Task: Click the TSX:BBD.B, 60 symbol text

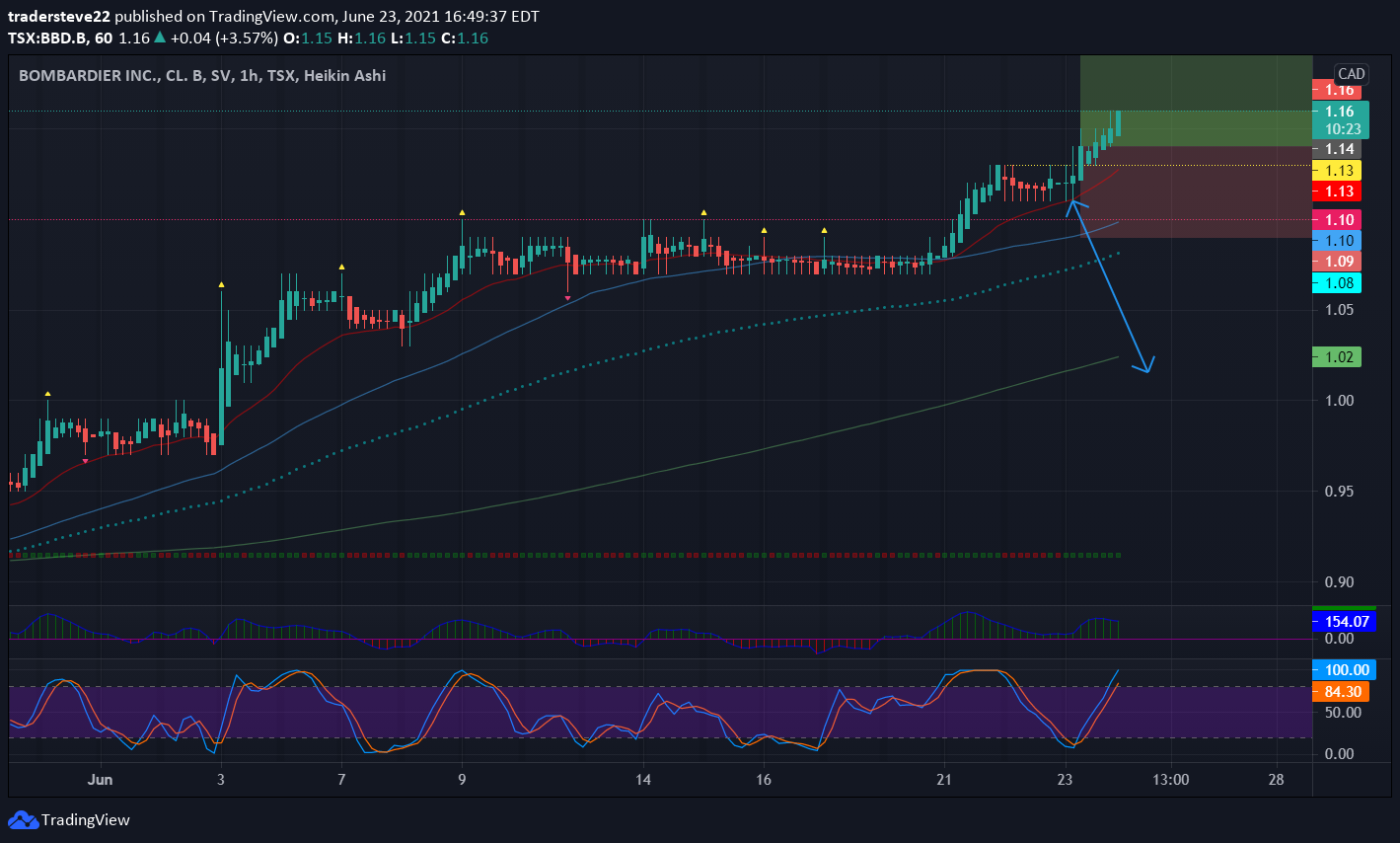Action: pyautogui.click(x=60, y=38)
